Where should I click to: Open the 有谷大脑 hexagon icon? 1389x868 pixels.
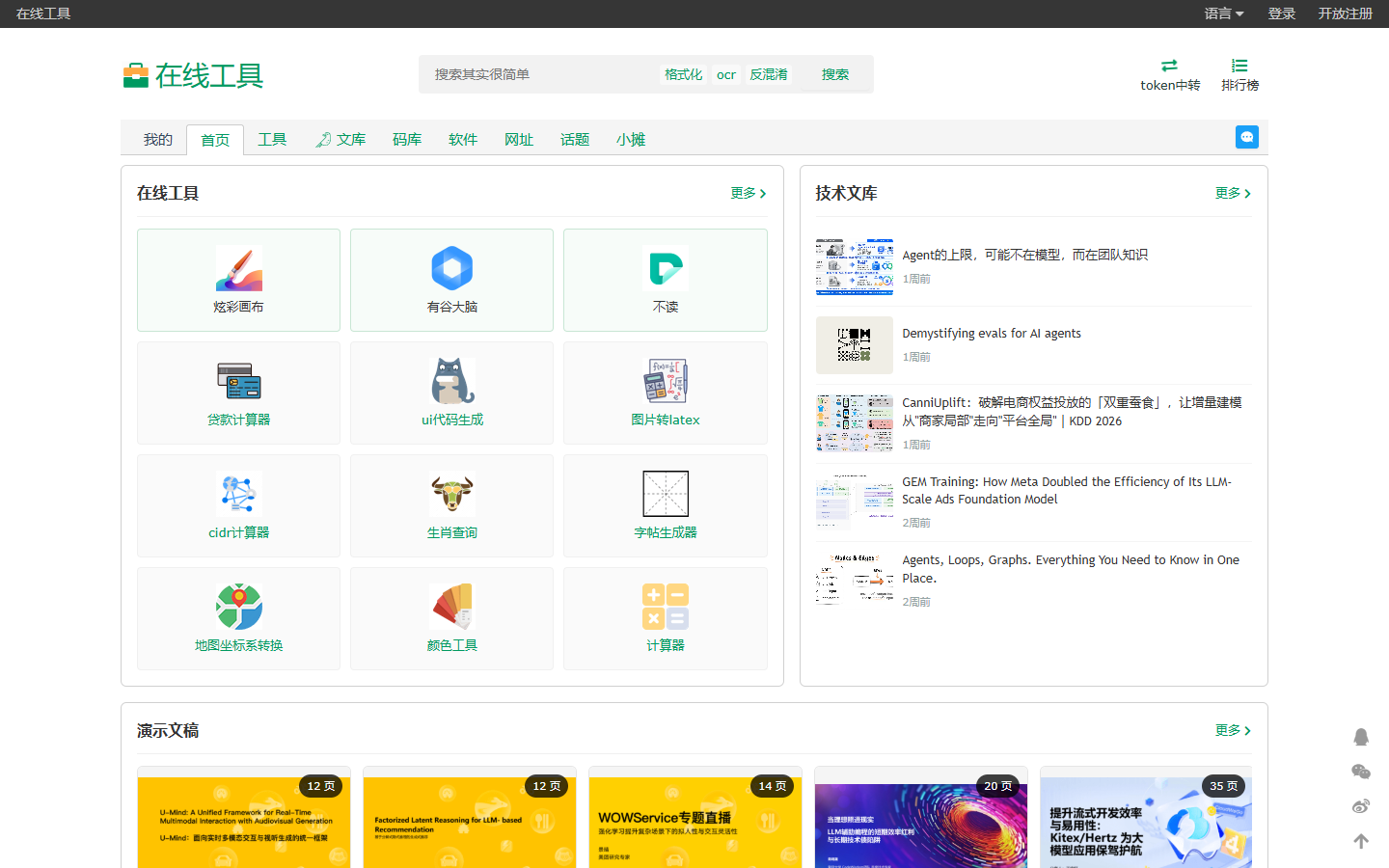coord(451,269)
